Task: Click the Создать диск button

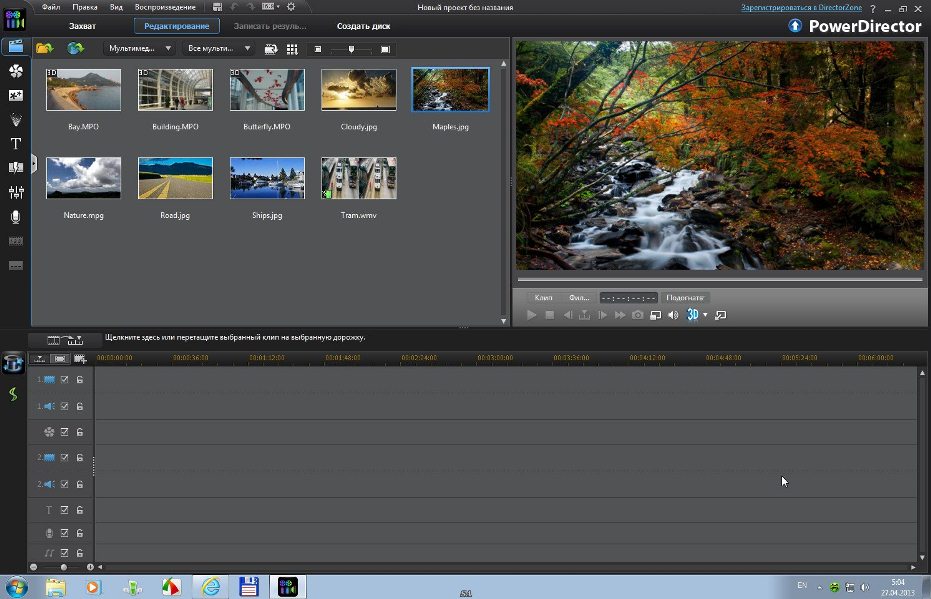Action: (364, 26)
